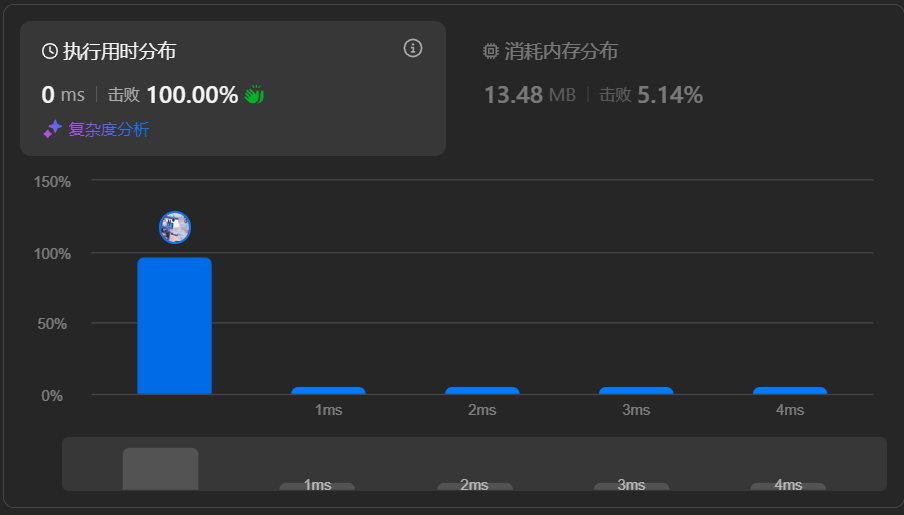Click the 3ms x-axis label under chart
This screenshot has width=904, height=515.
click(636, 410)
